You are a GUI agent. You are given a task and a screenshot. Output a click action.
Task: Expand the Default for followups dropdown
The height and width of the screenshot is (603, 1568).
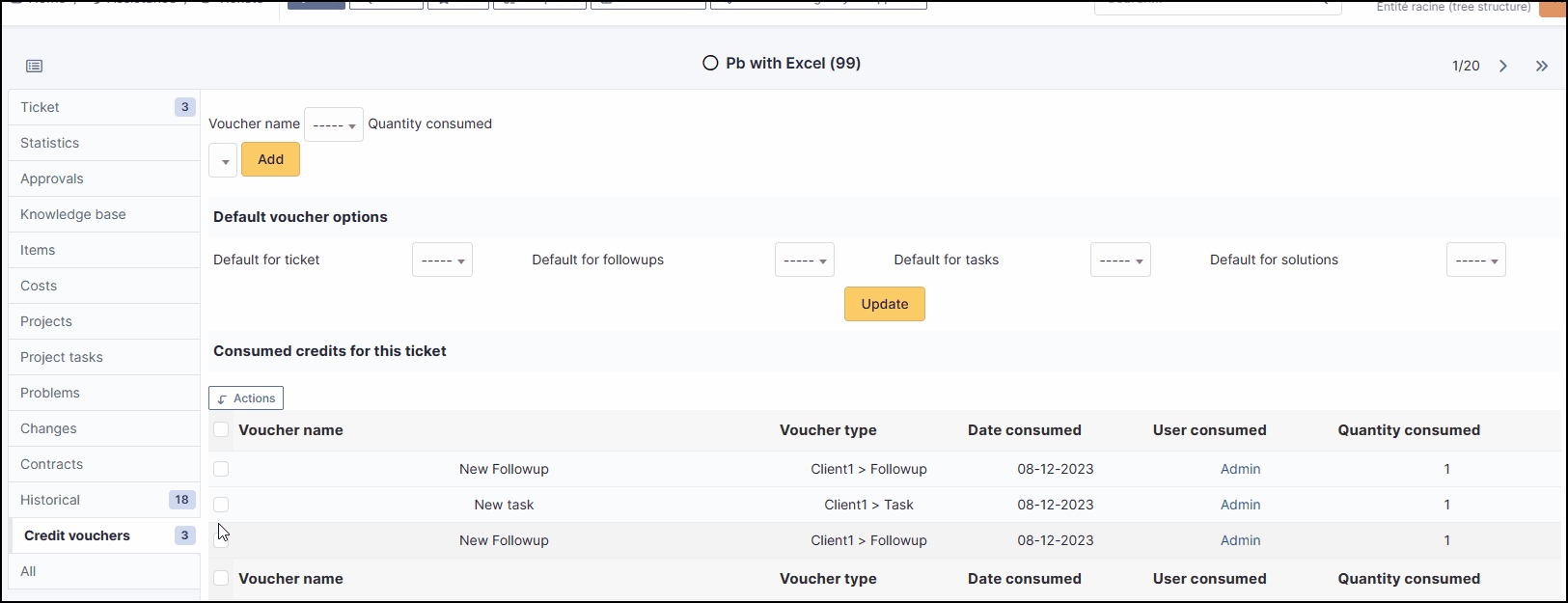pyautogui.click(x=804, y=260)
